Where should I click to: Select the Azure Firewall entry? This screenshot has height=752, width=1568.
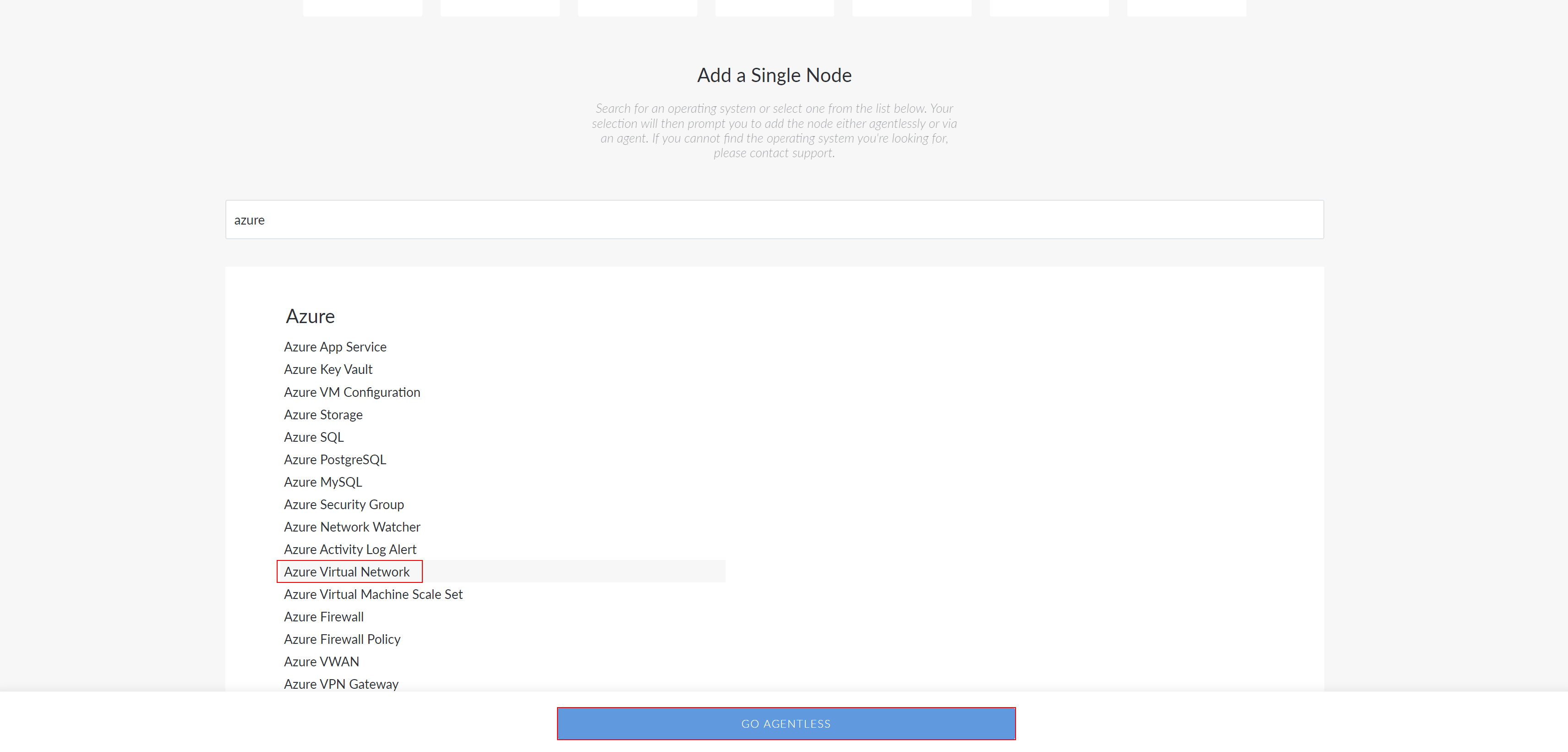[x=324, y=617]
